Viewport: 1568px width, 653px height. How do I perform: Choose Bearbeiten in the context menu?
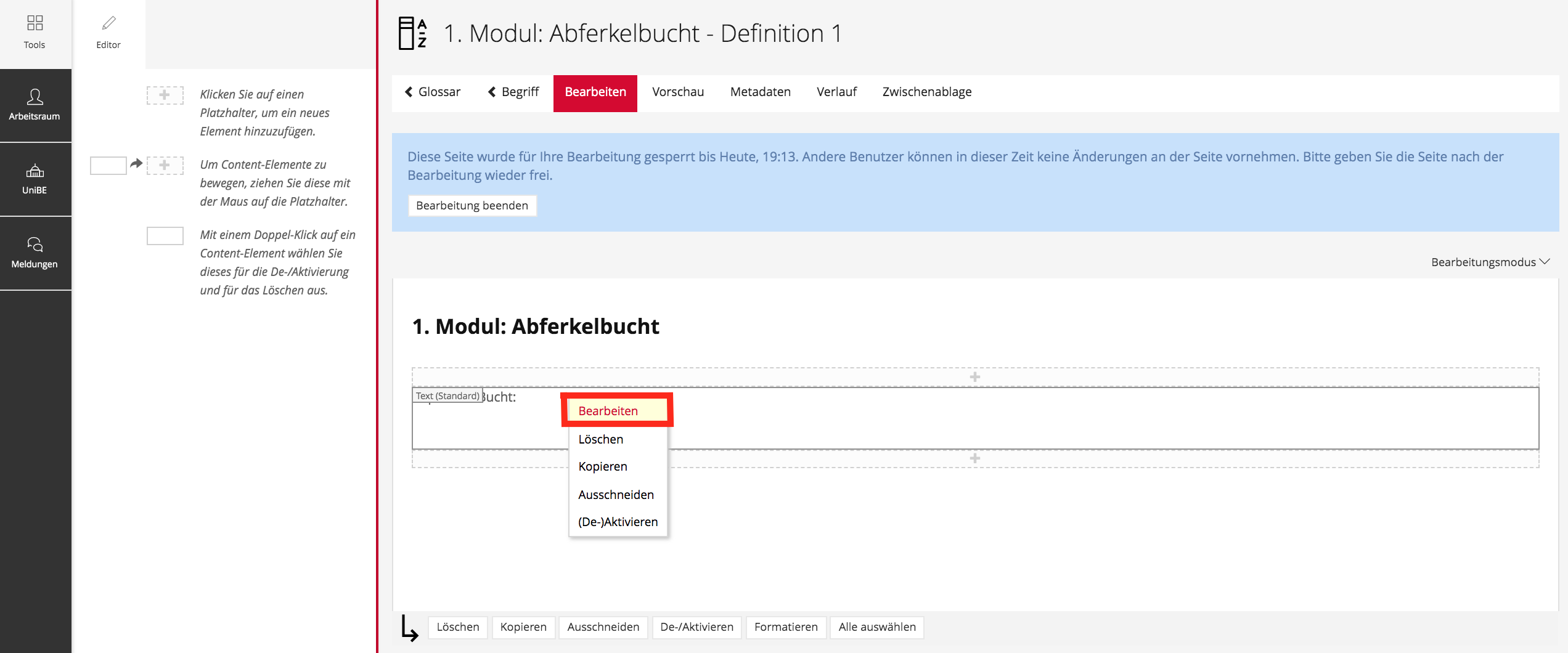coord(618,411)
